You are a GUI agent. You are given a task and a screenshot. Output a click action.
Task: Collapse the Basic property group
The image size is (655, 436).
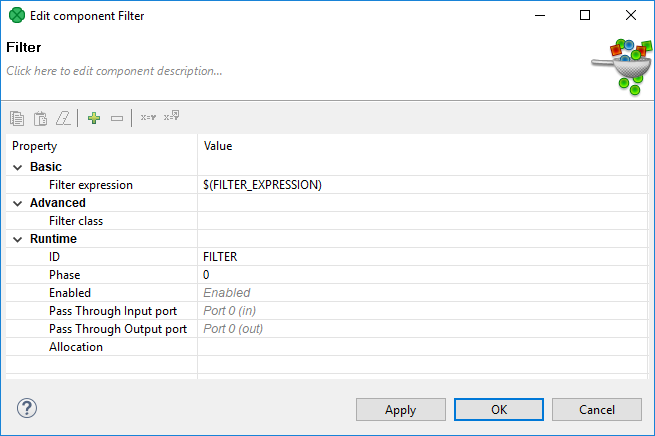[x=17, y=167]
